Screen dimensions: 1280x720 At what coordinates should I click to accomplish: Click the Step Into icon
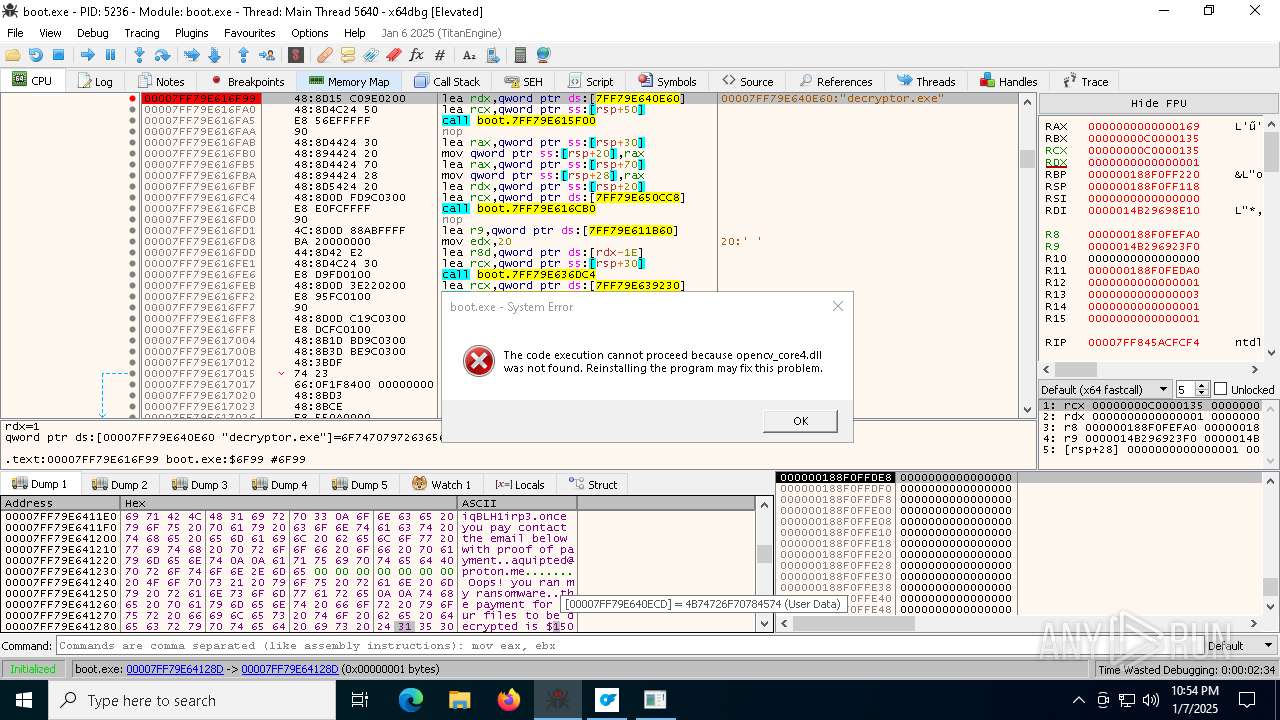(x=140, y=55)
